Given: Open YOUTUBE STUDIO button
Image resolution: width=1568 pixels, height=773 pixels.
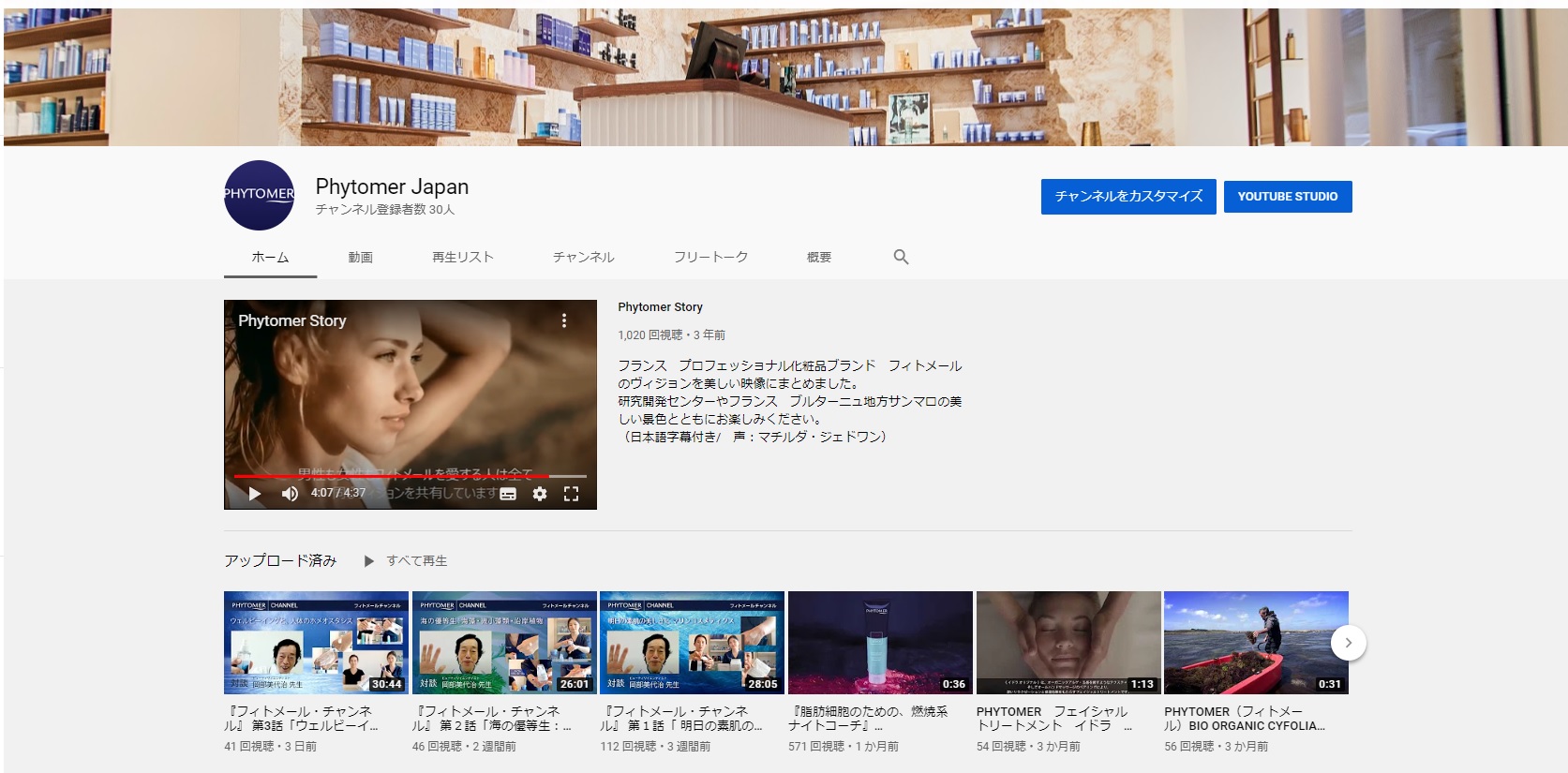Looking at the screenshot, I should pyautogui.click(x=1287, y=197).
